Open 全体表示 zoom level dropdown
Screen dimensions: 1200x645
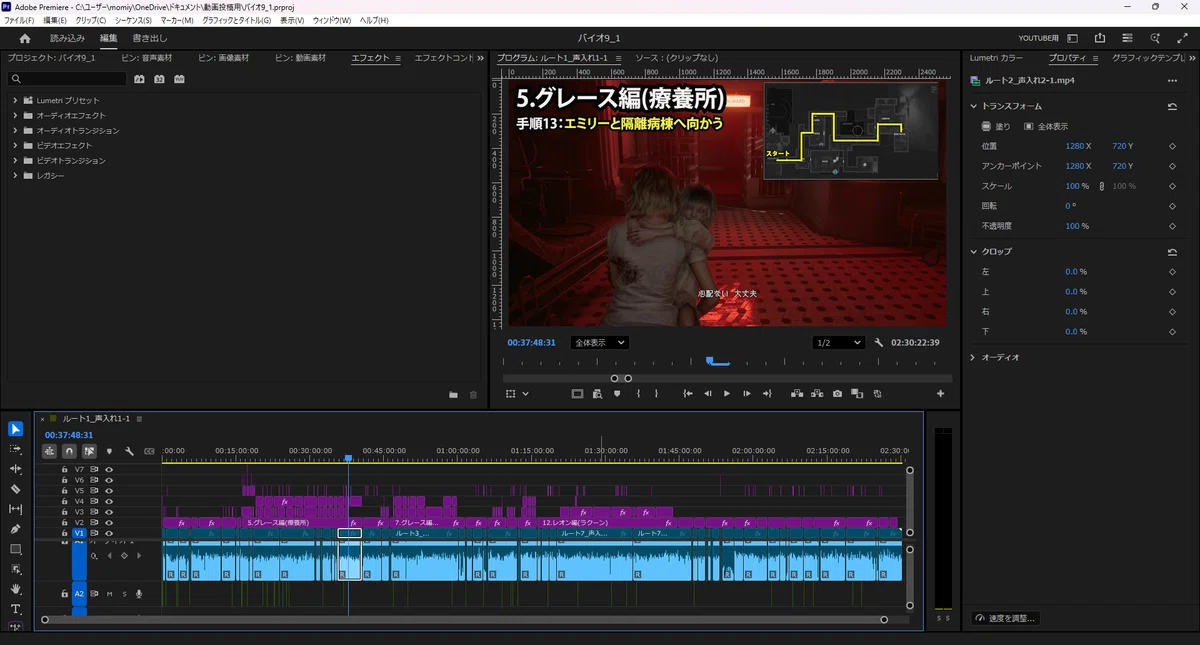tap(599, 342)
